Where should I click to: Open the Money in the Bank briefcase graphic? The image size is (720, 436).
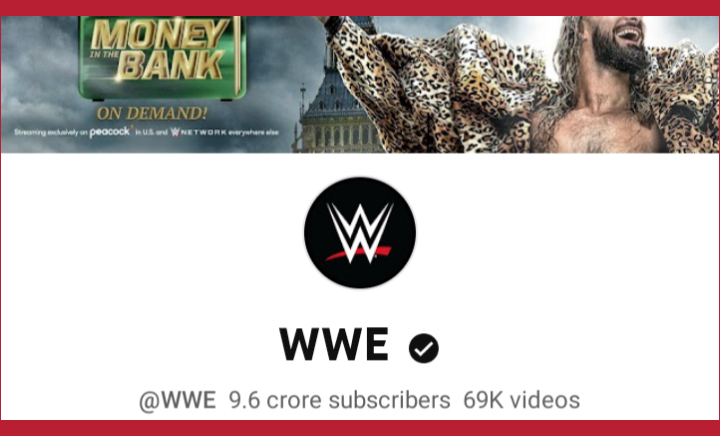162,57
